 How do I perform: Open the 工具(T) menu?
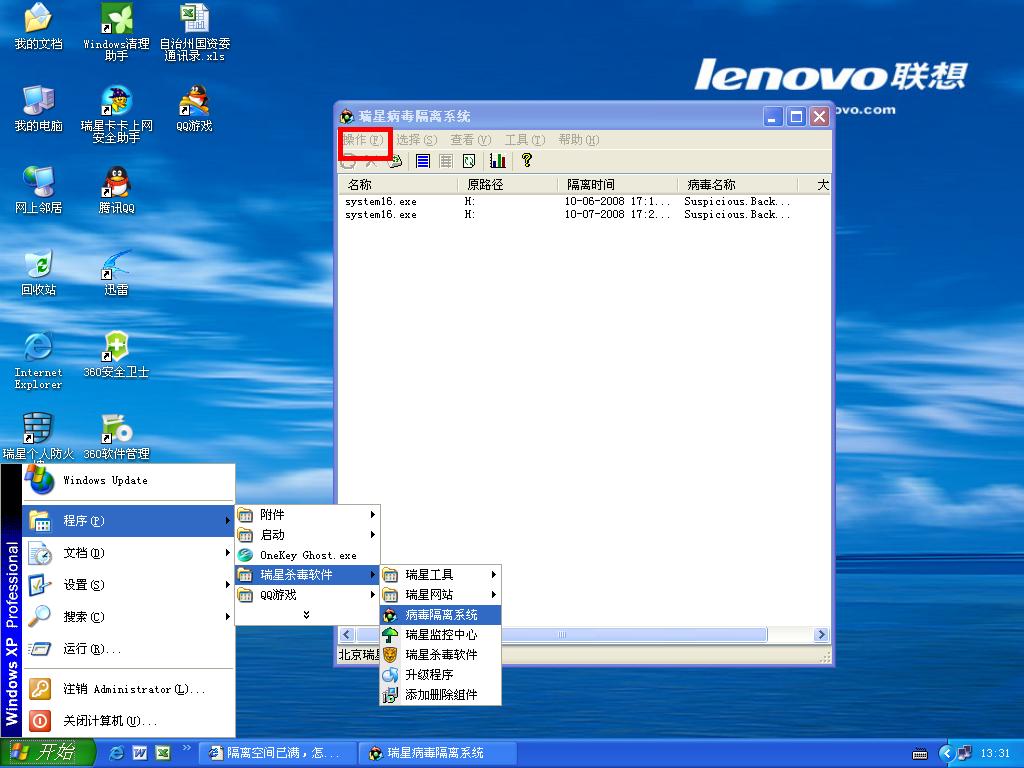tap(524, 140)
